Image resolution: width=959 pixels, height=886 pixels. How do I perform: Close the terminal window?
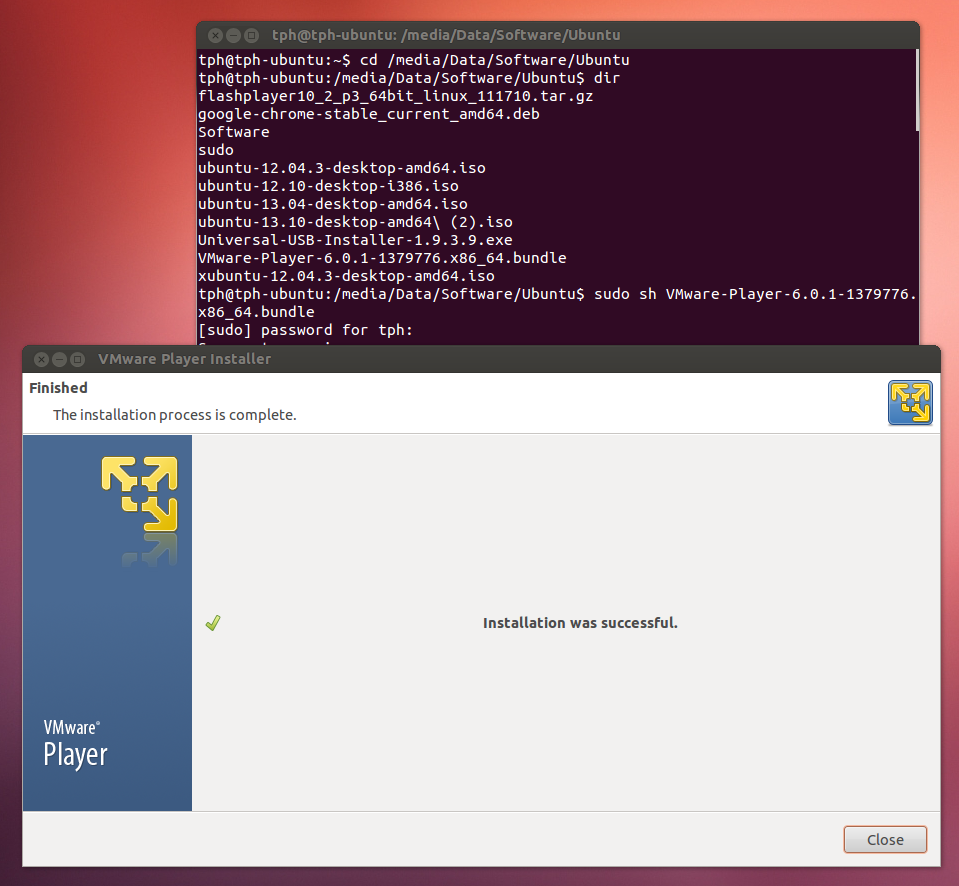[215, 35]
